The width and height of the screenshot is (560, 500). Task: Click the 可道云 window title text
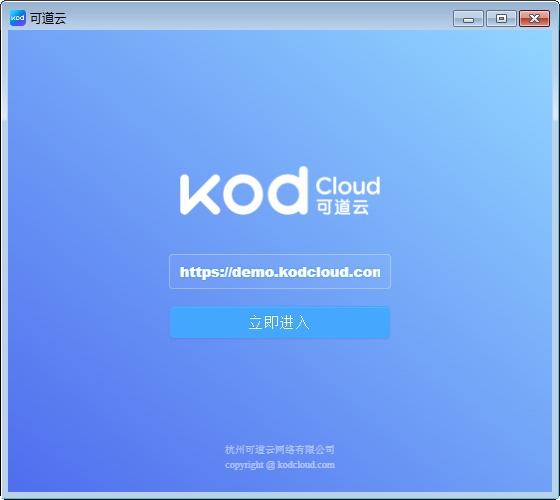tap(48, 19)
